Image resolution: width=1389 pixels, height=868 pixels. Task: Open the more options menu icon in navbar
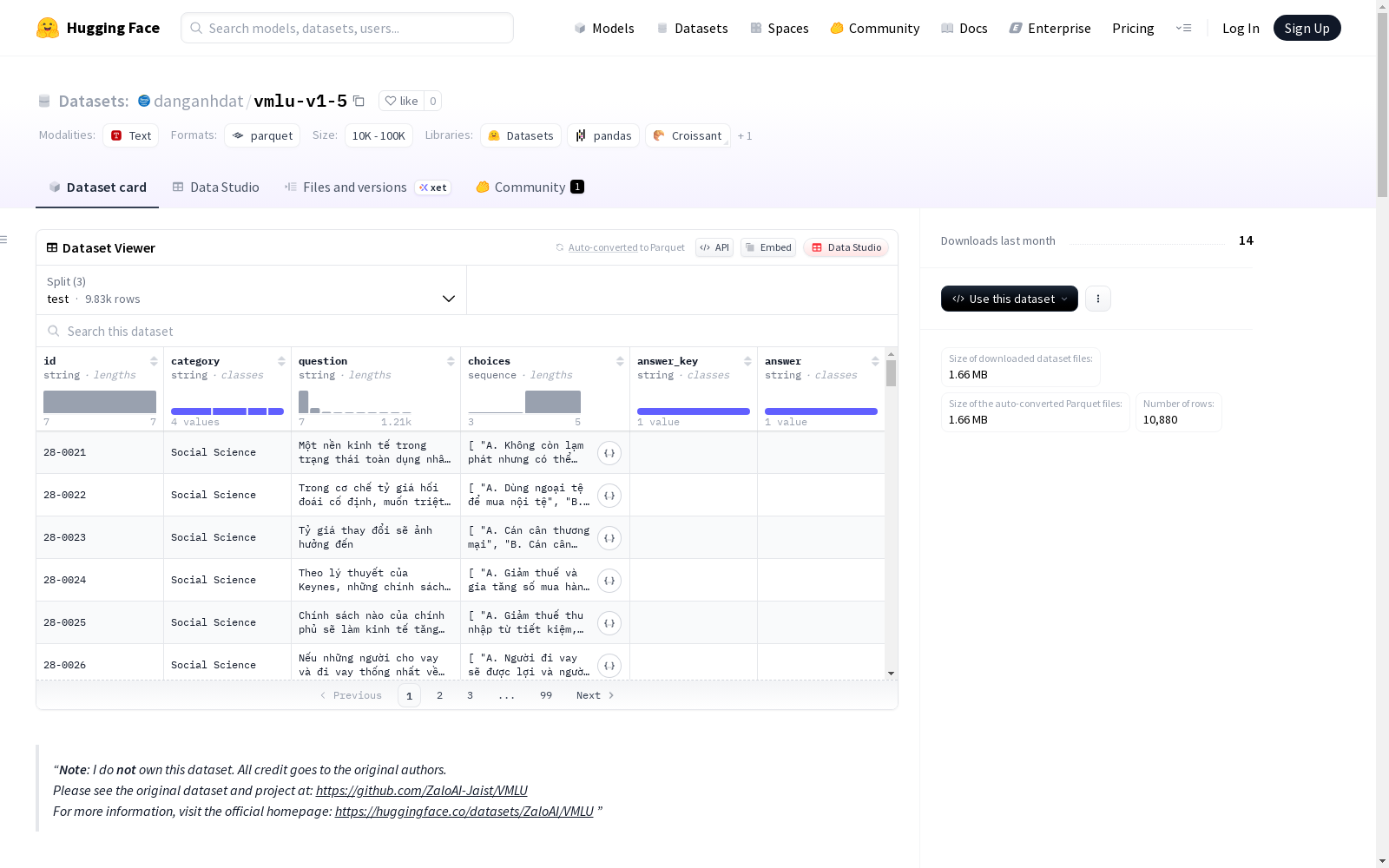pos(1183,28)
